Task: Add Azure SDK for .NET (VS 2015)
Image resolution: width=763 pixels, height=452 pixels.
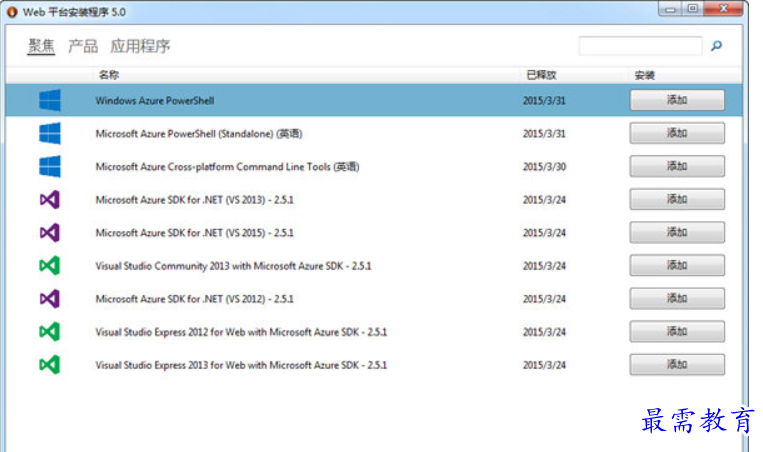Action: 677,233
